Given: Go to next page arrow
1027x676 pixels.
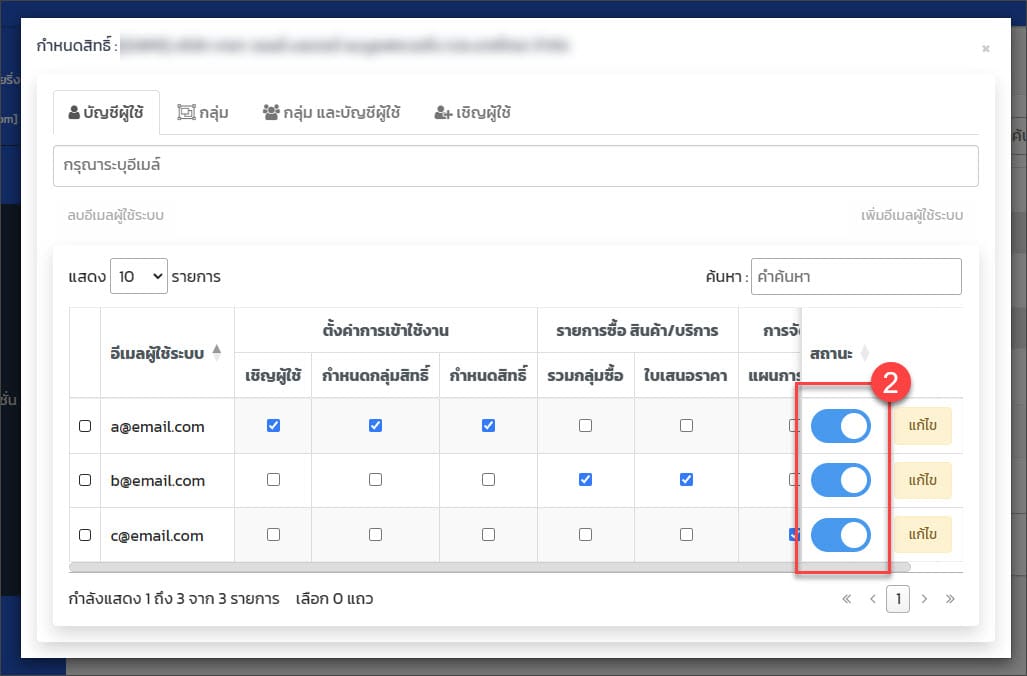Looking at the screenshot, I should pyautogui.click(x=924, y=599).
